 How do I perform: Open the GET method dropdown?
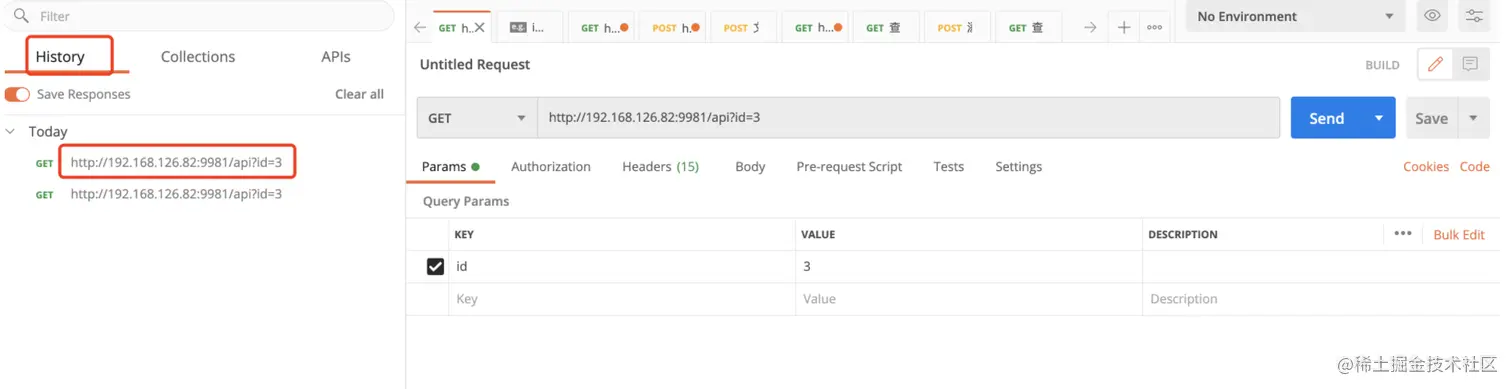[x=477, y=118]
